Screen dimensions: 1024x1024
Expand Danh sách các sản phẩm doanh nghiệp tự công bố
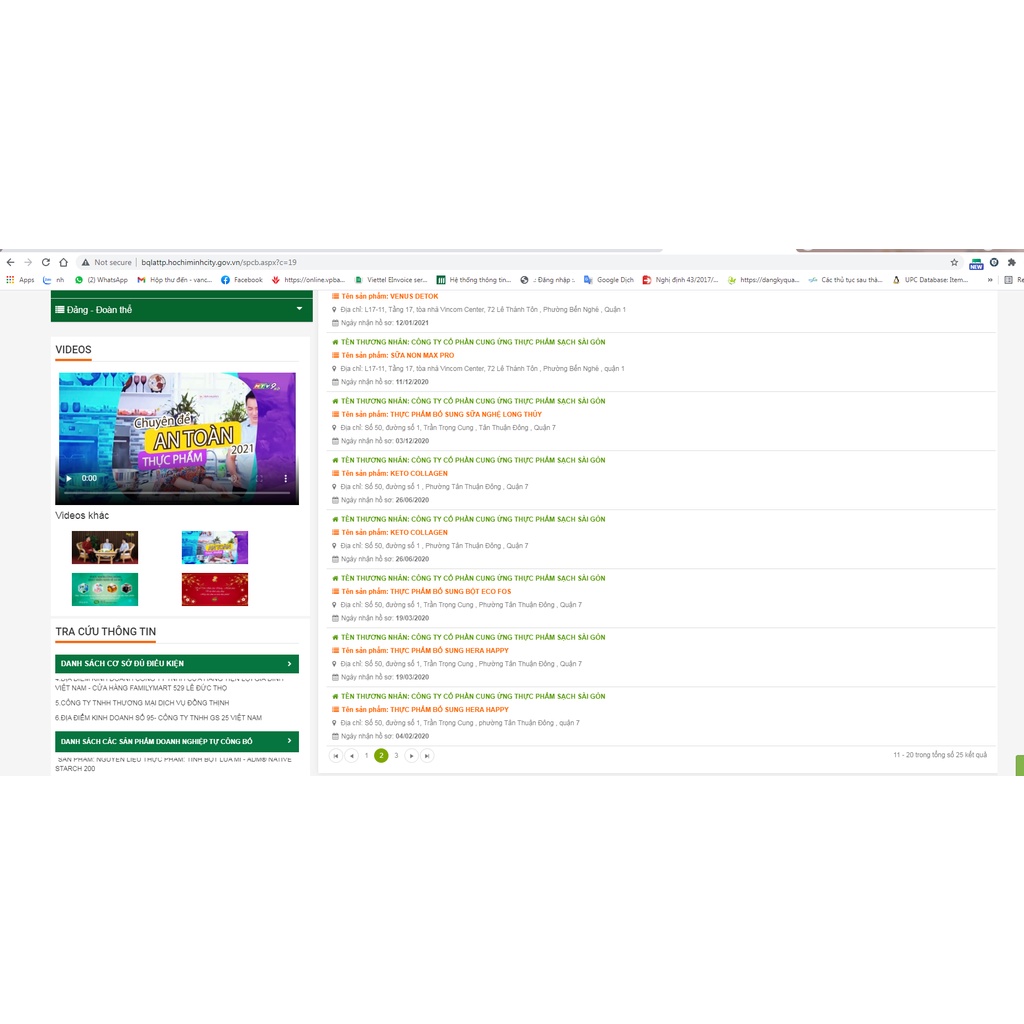177,741
